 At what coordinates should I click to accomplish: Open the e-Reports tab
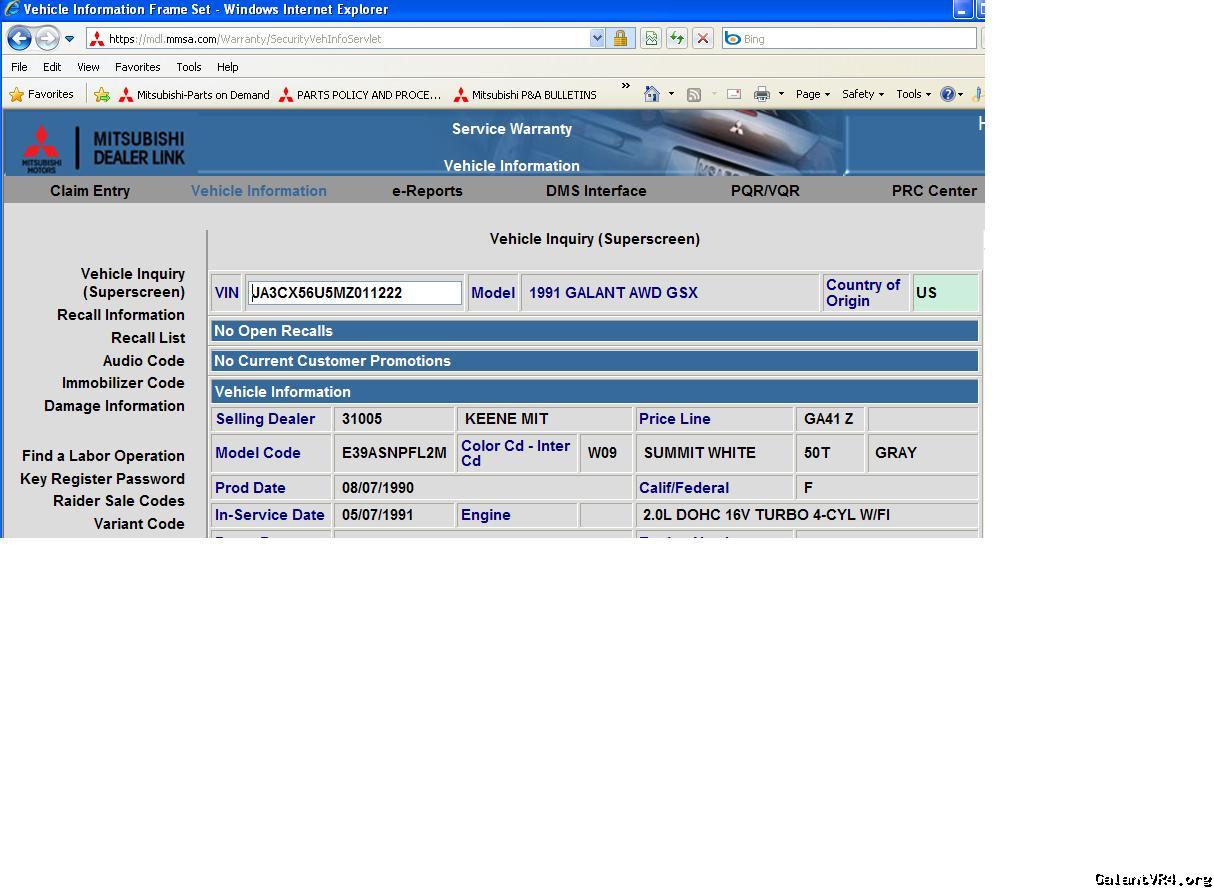pos(427,191)
